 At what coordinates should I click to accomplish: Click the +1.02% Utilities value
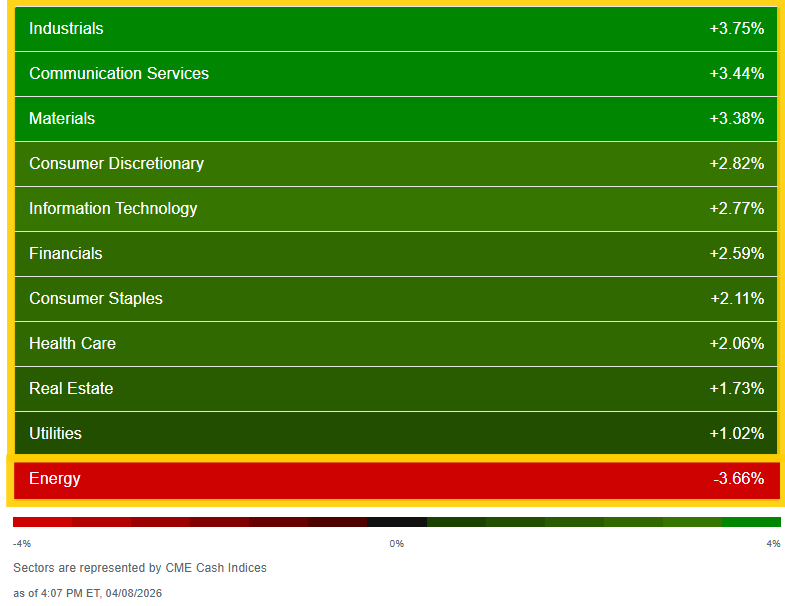pyautogui.click(x=737, y=433)
